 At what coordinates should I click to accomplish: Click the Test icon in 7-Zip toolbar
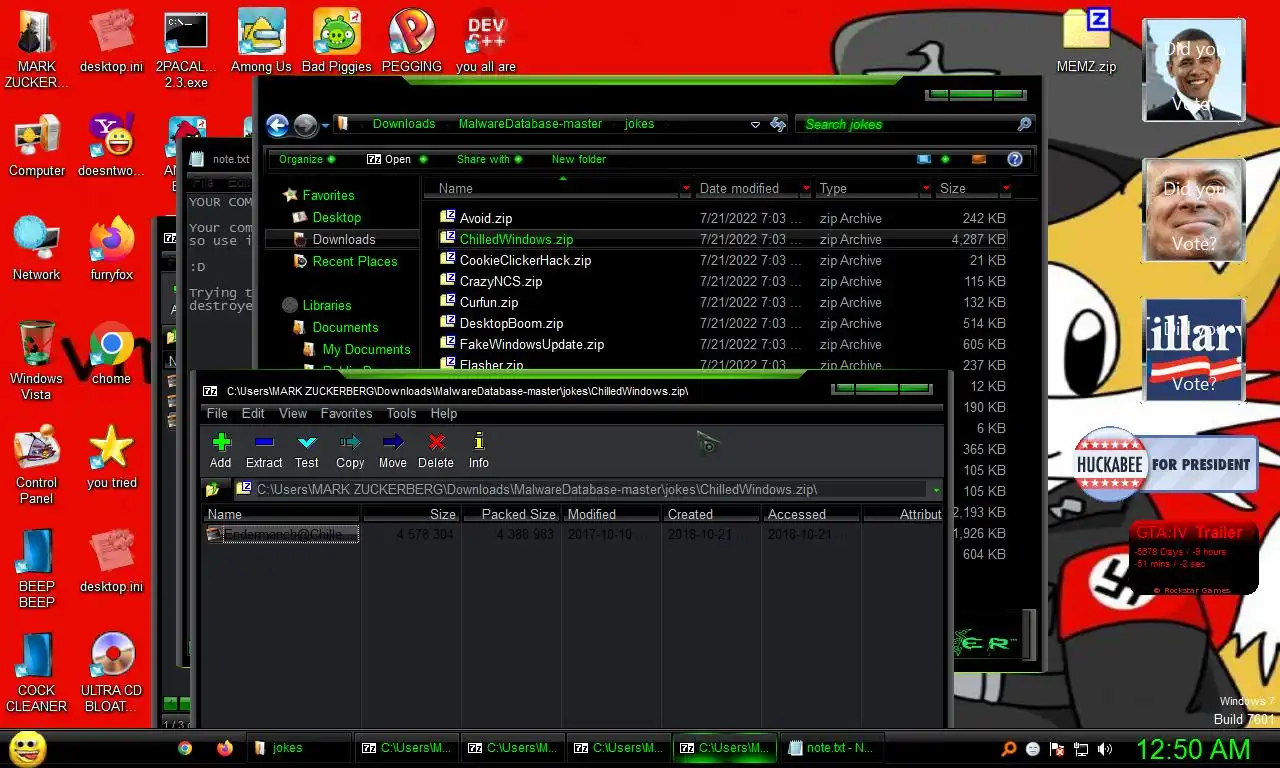307,442
